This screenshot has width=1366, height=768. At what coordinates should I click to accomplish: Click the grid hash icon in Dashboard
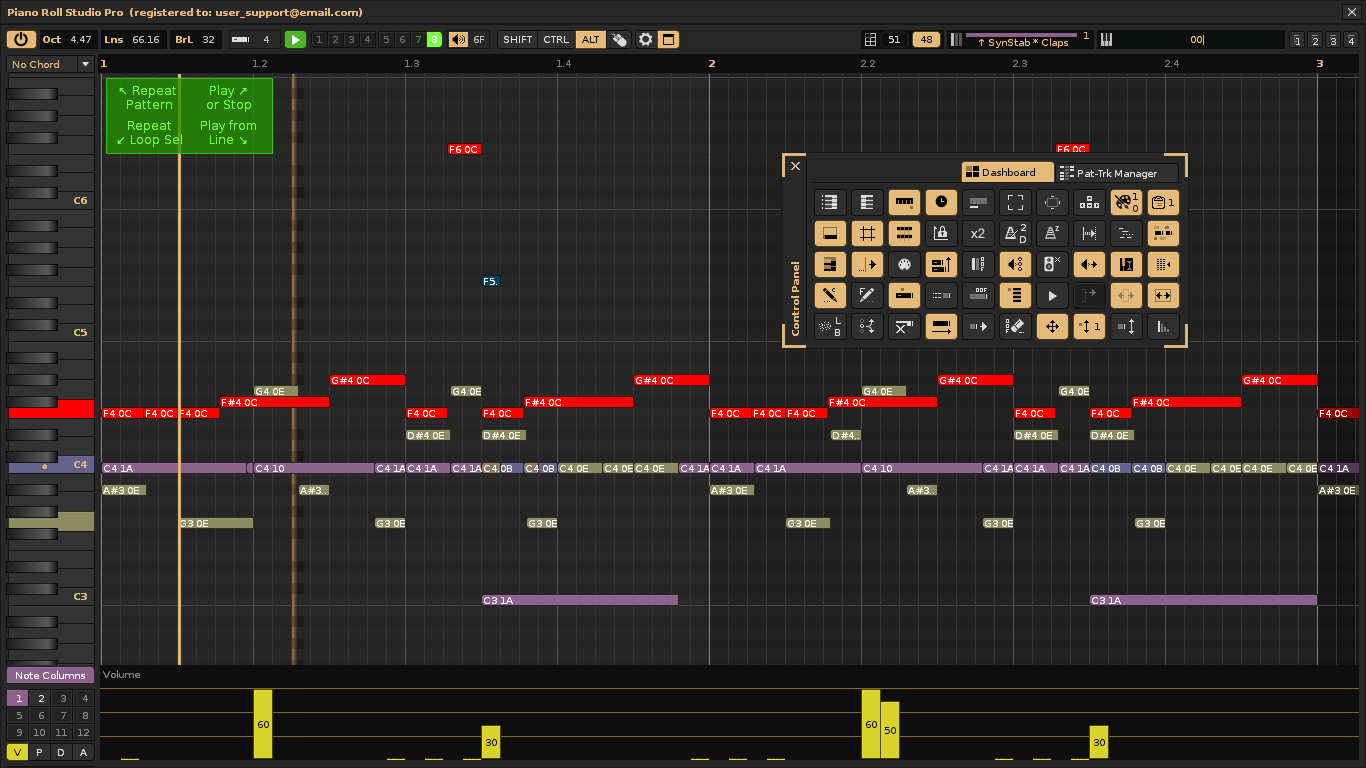tap(867, 234)
